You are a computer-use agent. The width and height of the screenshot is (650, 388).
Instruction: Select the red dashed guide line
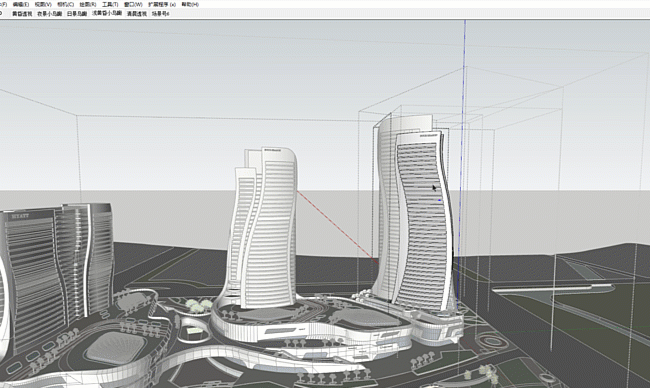[337, 227]
